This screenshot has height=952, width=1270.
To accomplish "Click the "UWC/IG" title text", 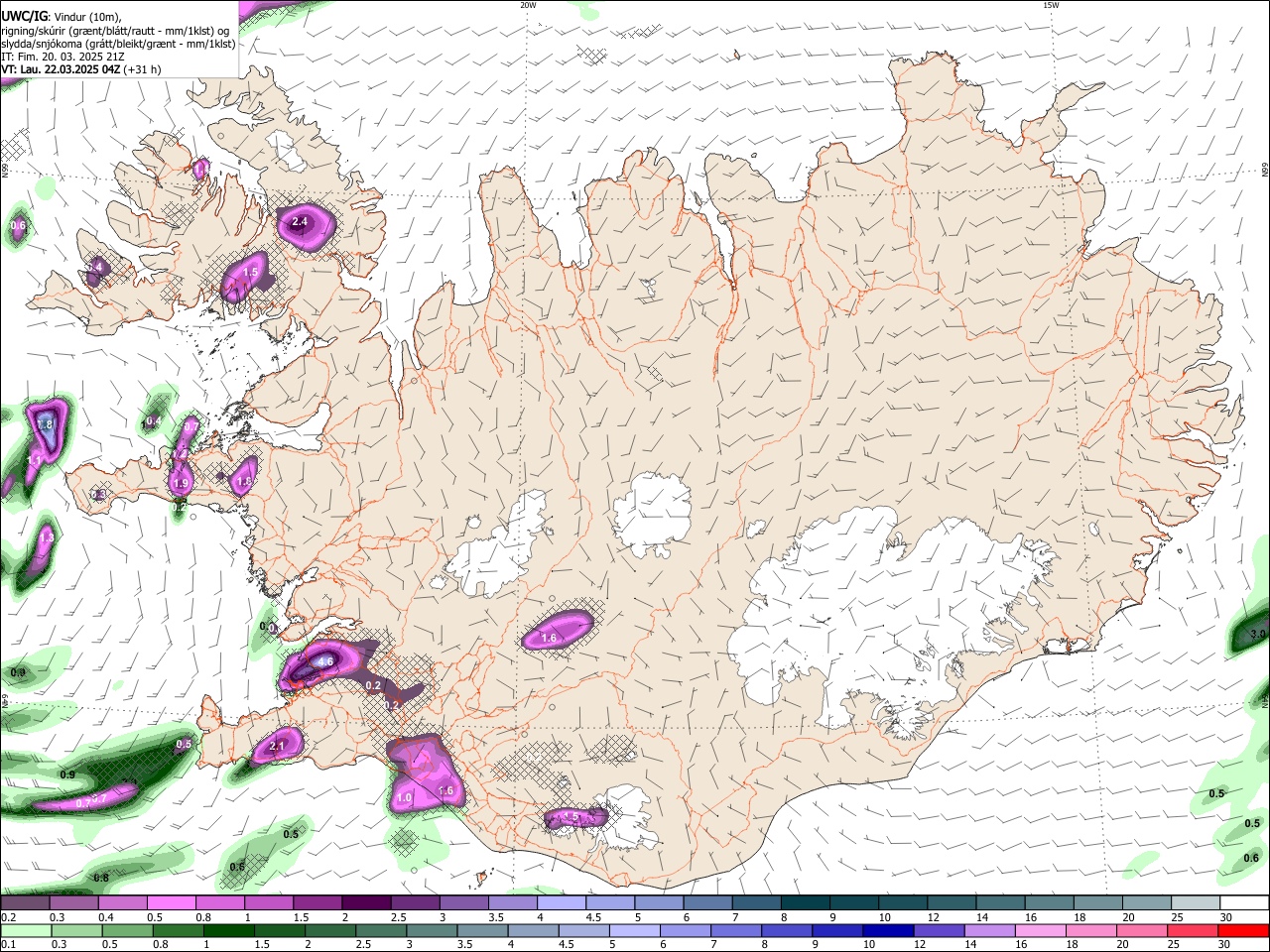I will (x=24, y=16).
